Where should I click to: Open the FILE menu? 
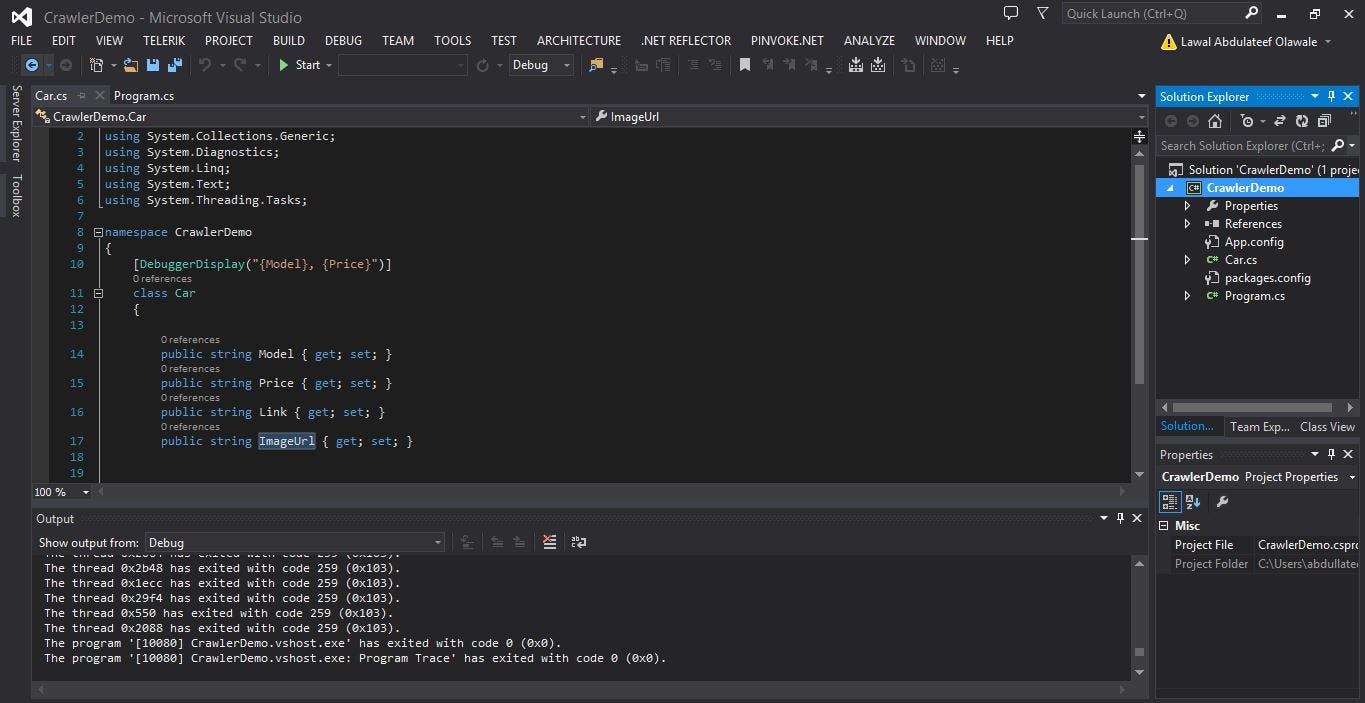22,40
